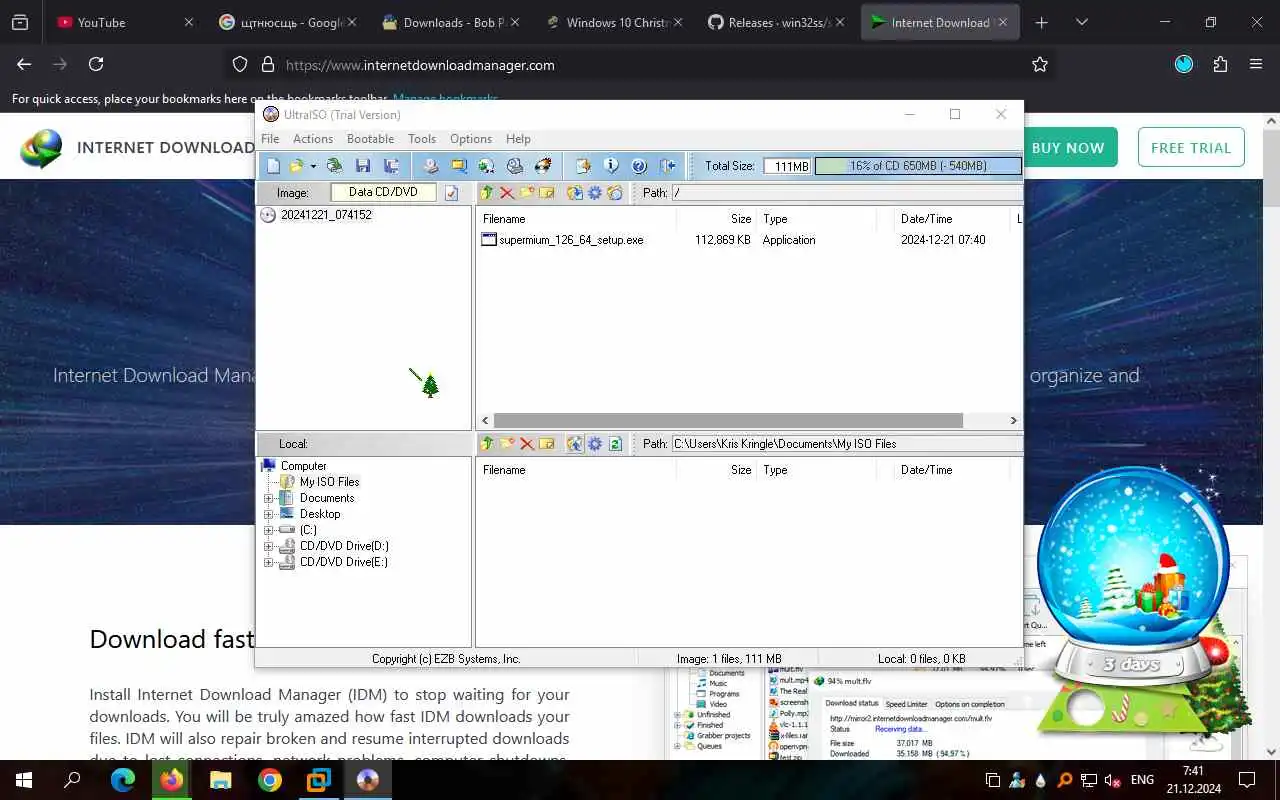The image size is (1280, 800).
Task: Click the blue question mark Help icon
Action: point(639,166)
